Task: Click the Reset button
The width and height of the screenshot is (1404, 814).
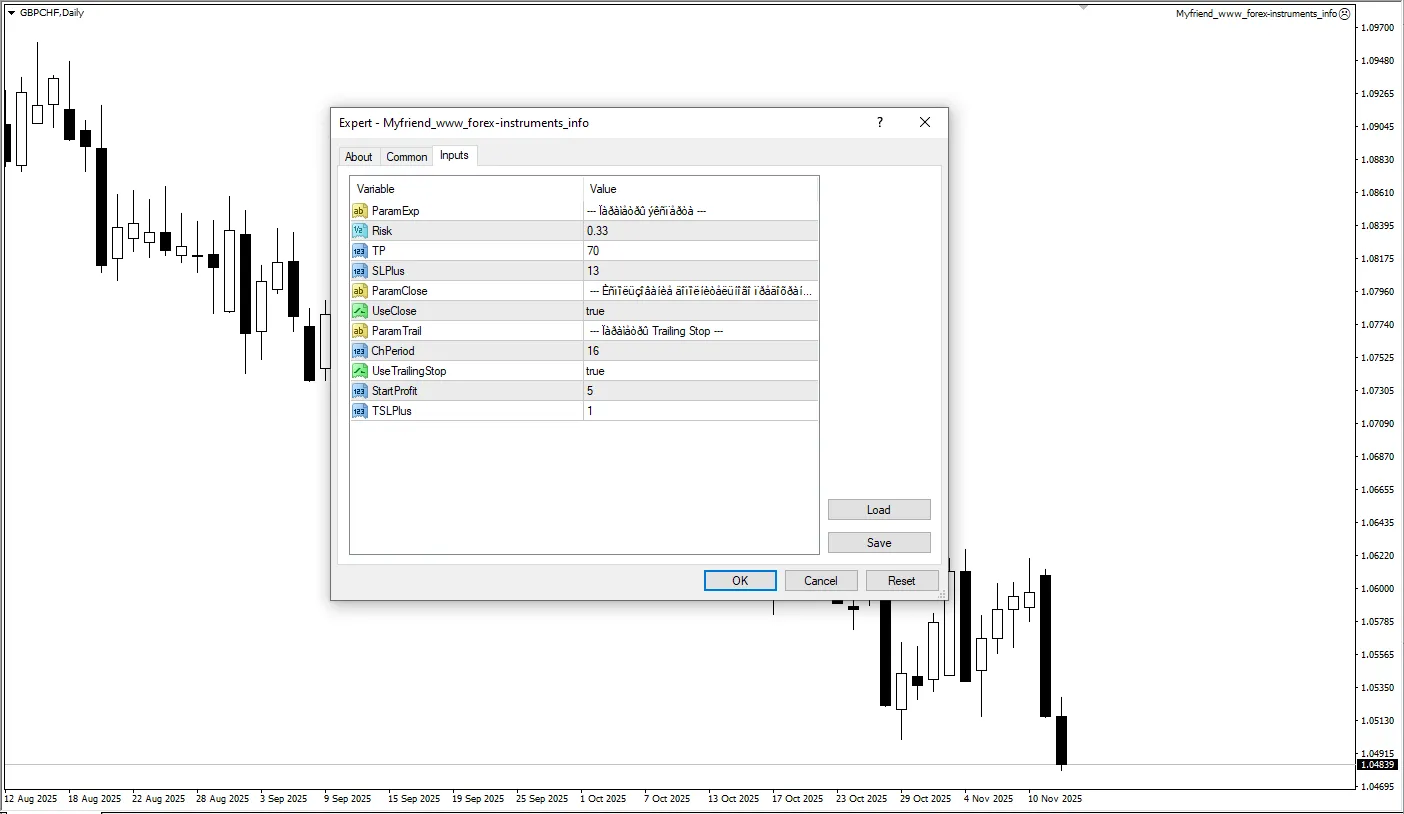Action: [x=901, y=581]
